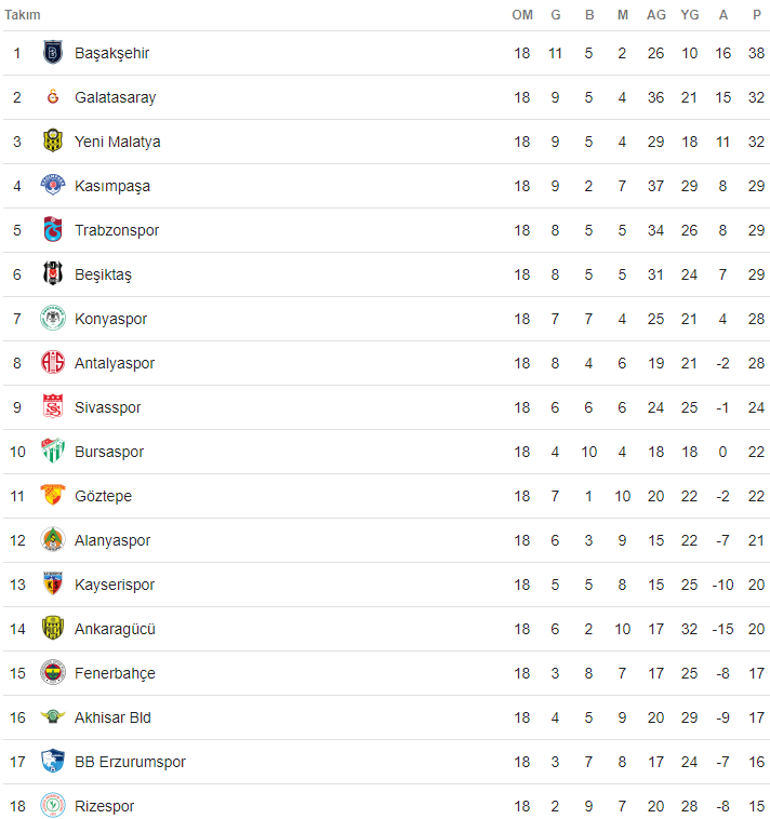Click the Göztepe club logo
Screen dimensions: 770x819
pos(53,495)
